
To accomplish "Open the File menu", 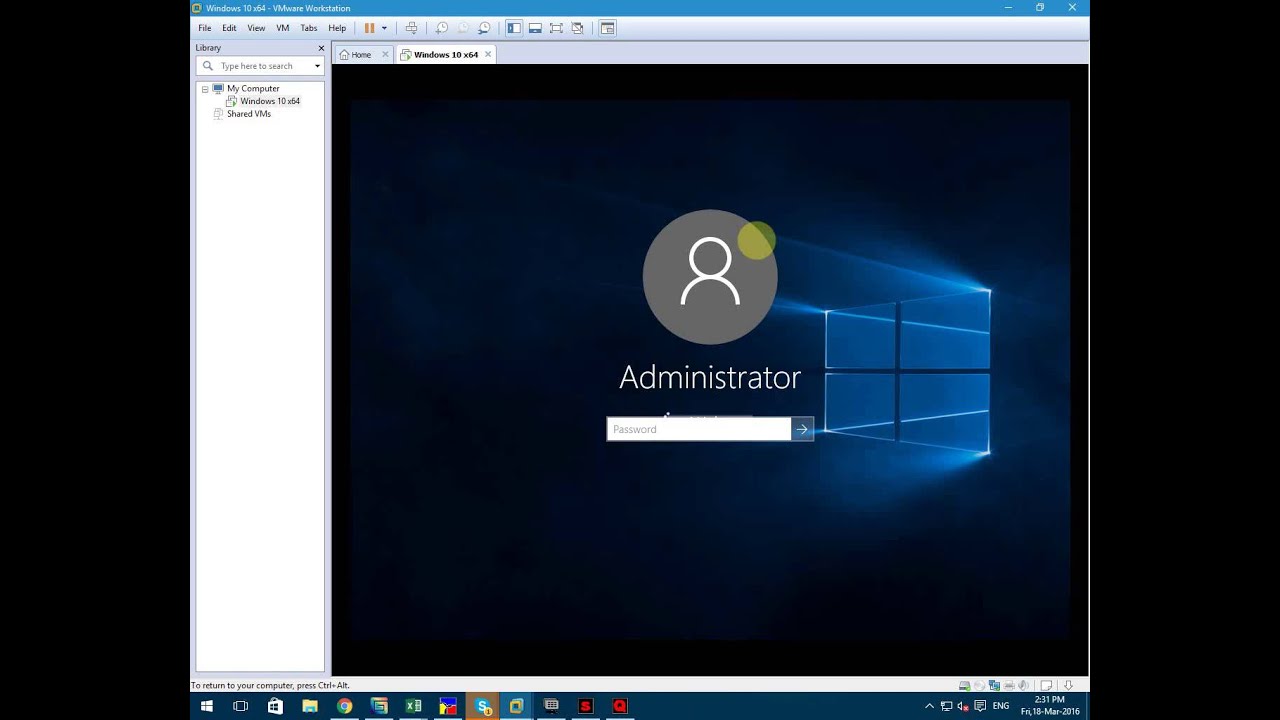I will 205,28.
